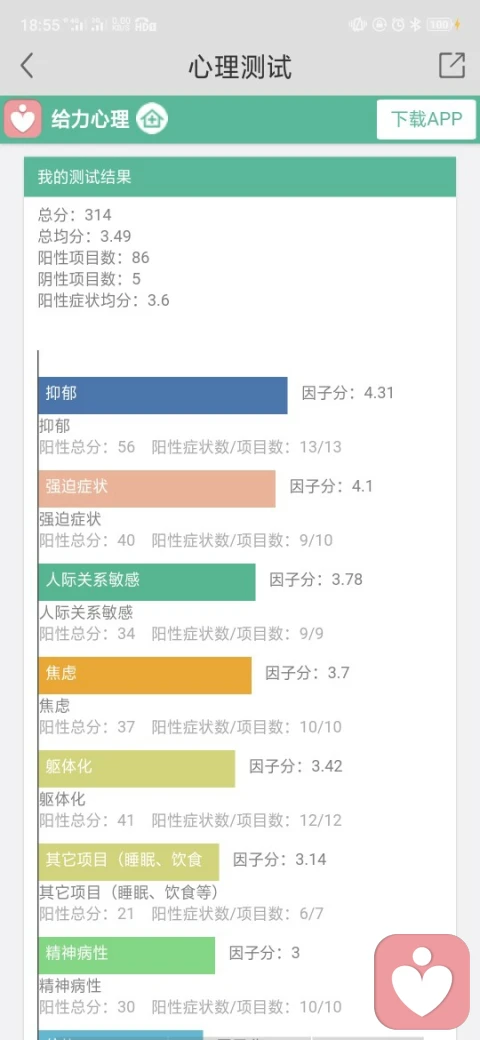Tap the 给力心理 heart logo

coord(23,119)
